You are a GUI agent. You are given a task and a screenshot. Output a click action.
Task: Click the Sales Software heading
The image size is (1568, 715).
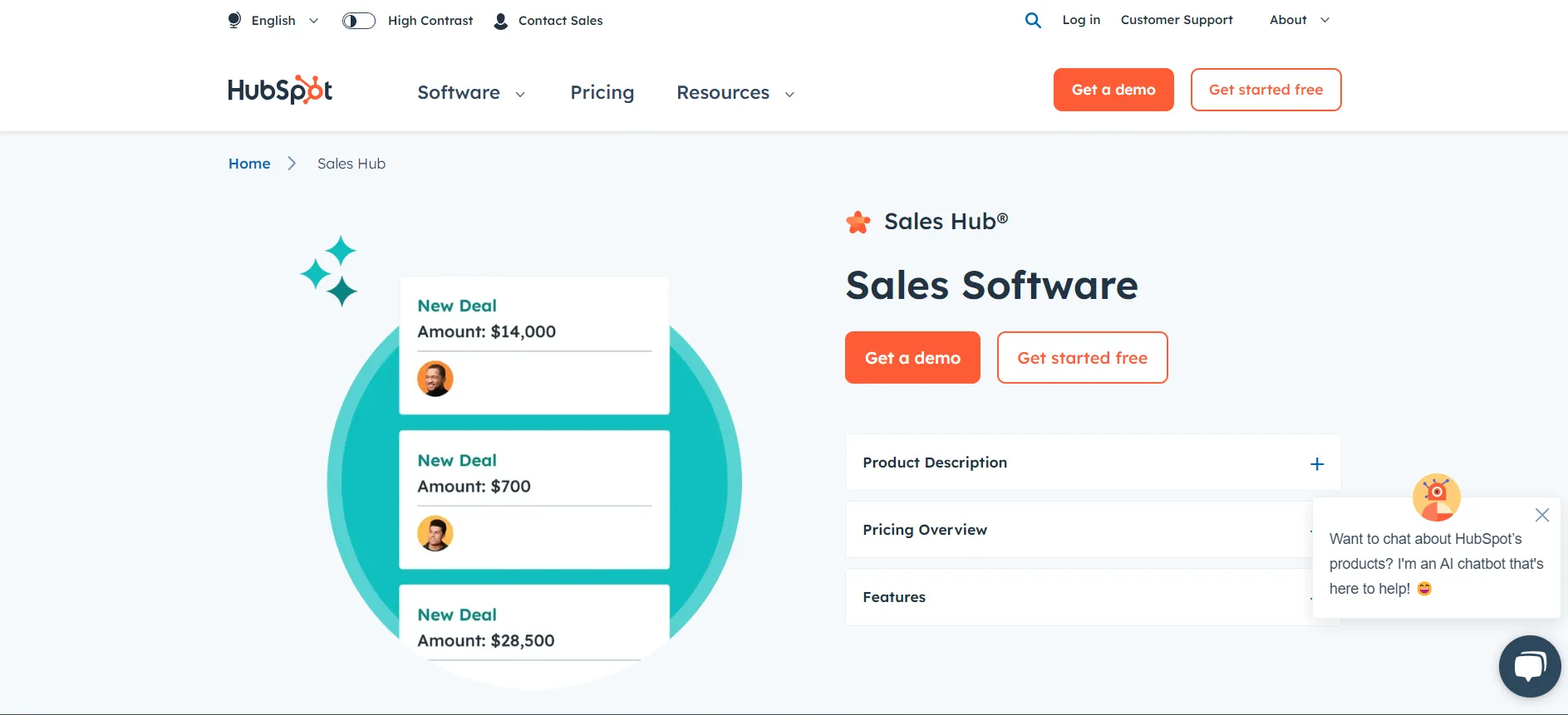point(992,285)
